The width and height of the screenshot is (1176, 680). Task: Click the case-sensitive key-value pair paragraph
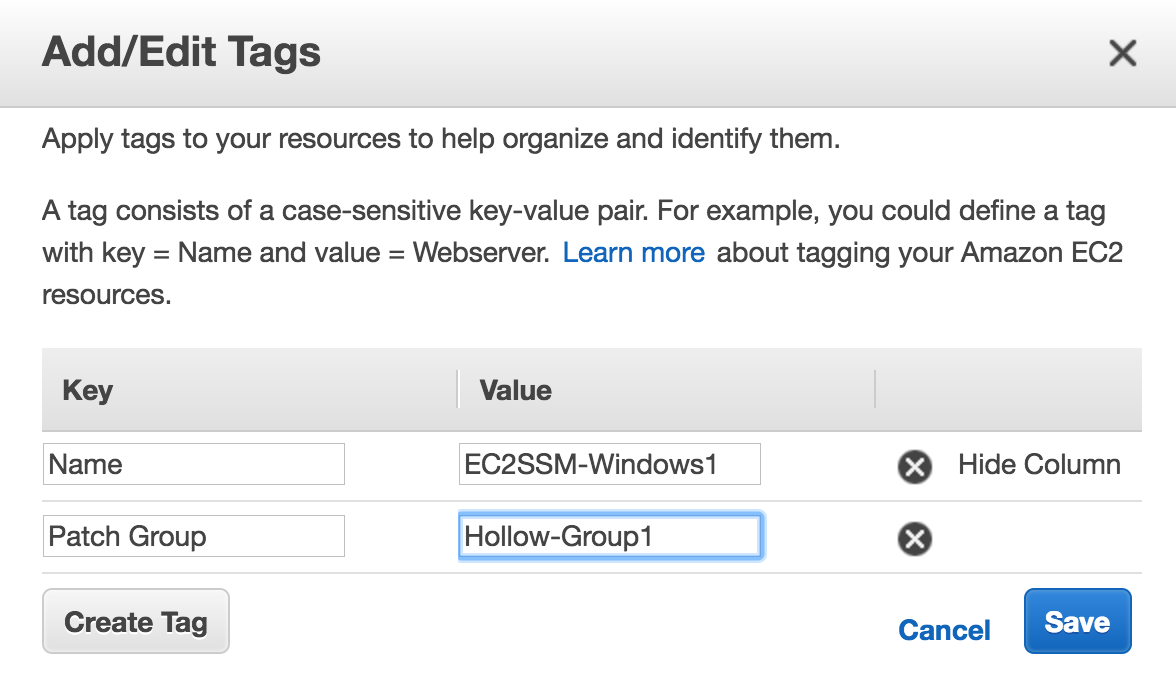click(x=573, y=212)
